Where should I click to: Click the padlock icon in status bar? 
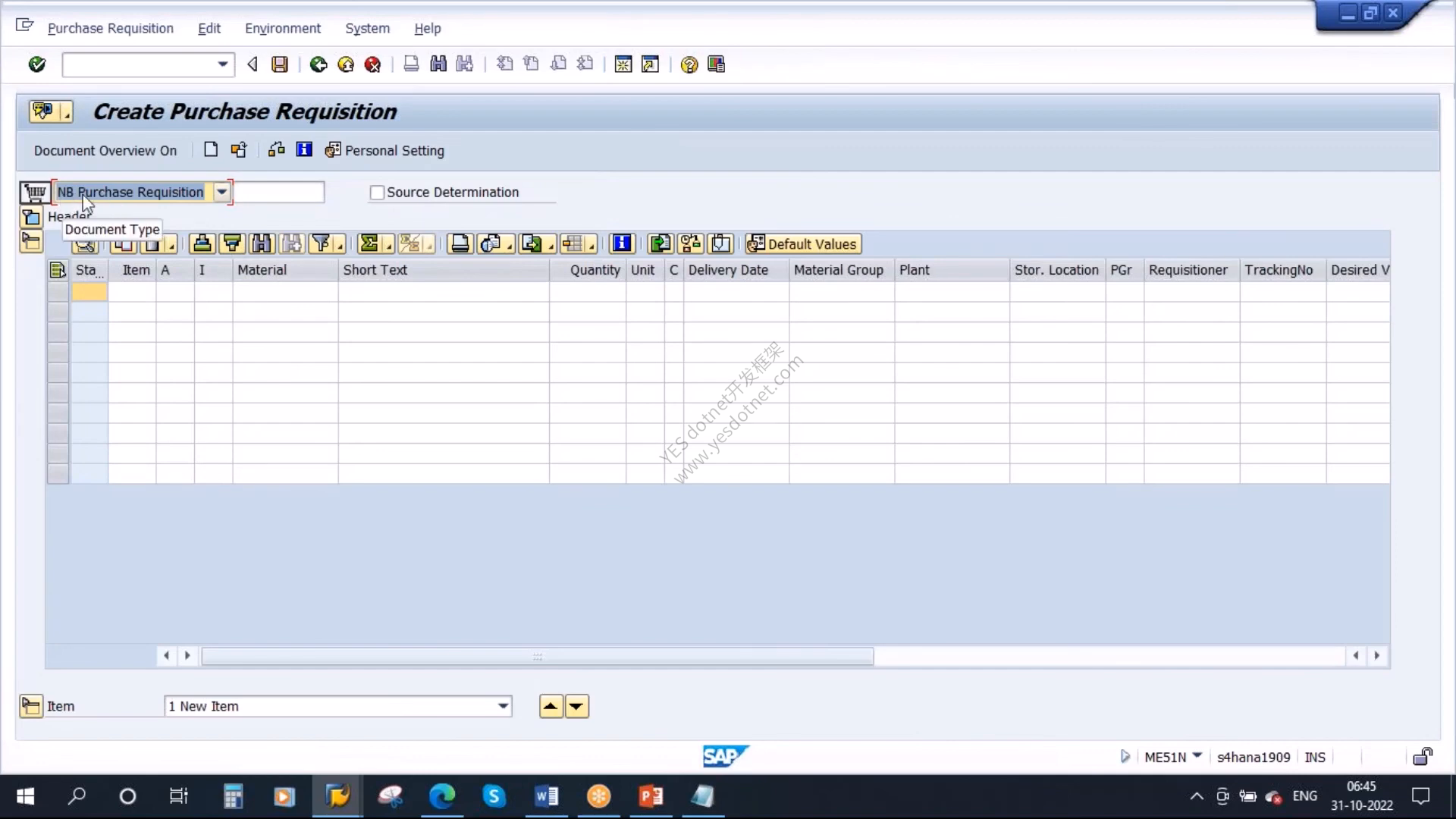[x=1423, y=757]
